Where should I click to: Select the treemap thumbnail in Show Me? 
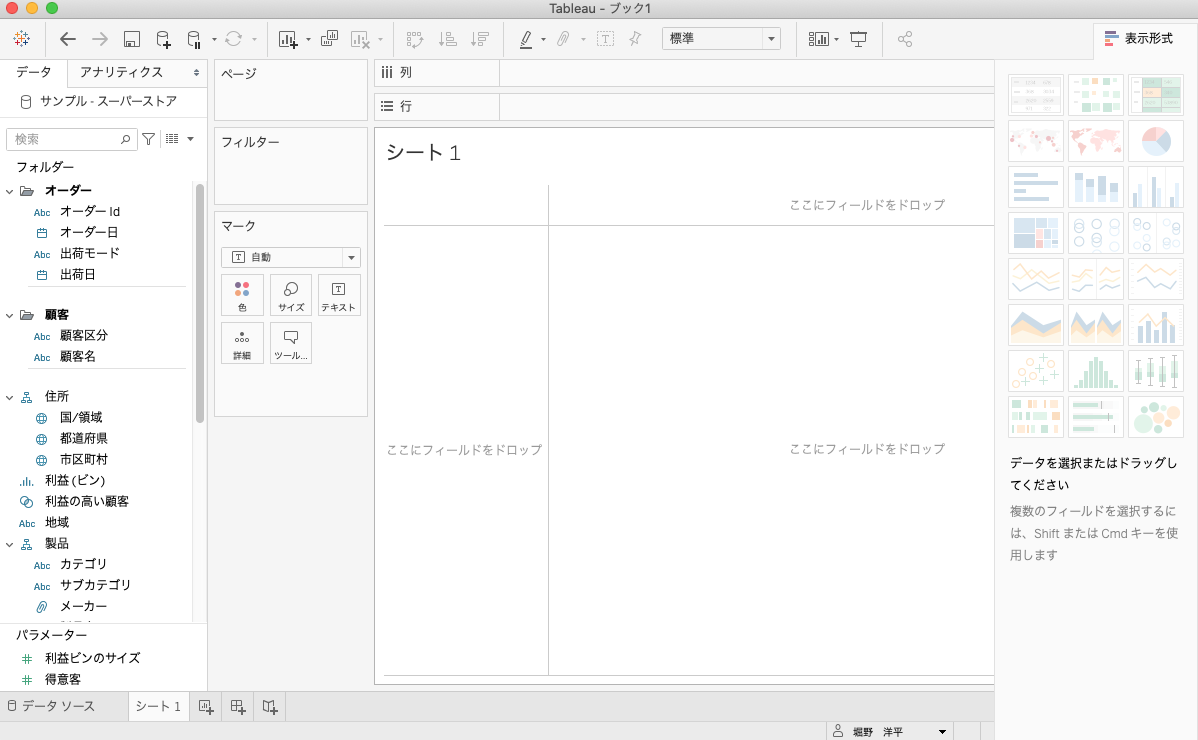tap(1035, 232)
